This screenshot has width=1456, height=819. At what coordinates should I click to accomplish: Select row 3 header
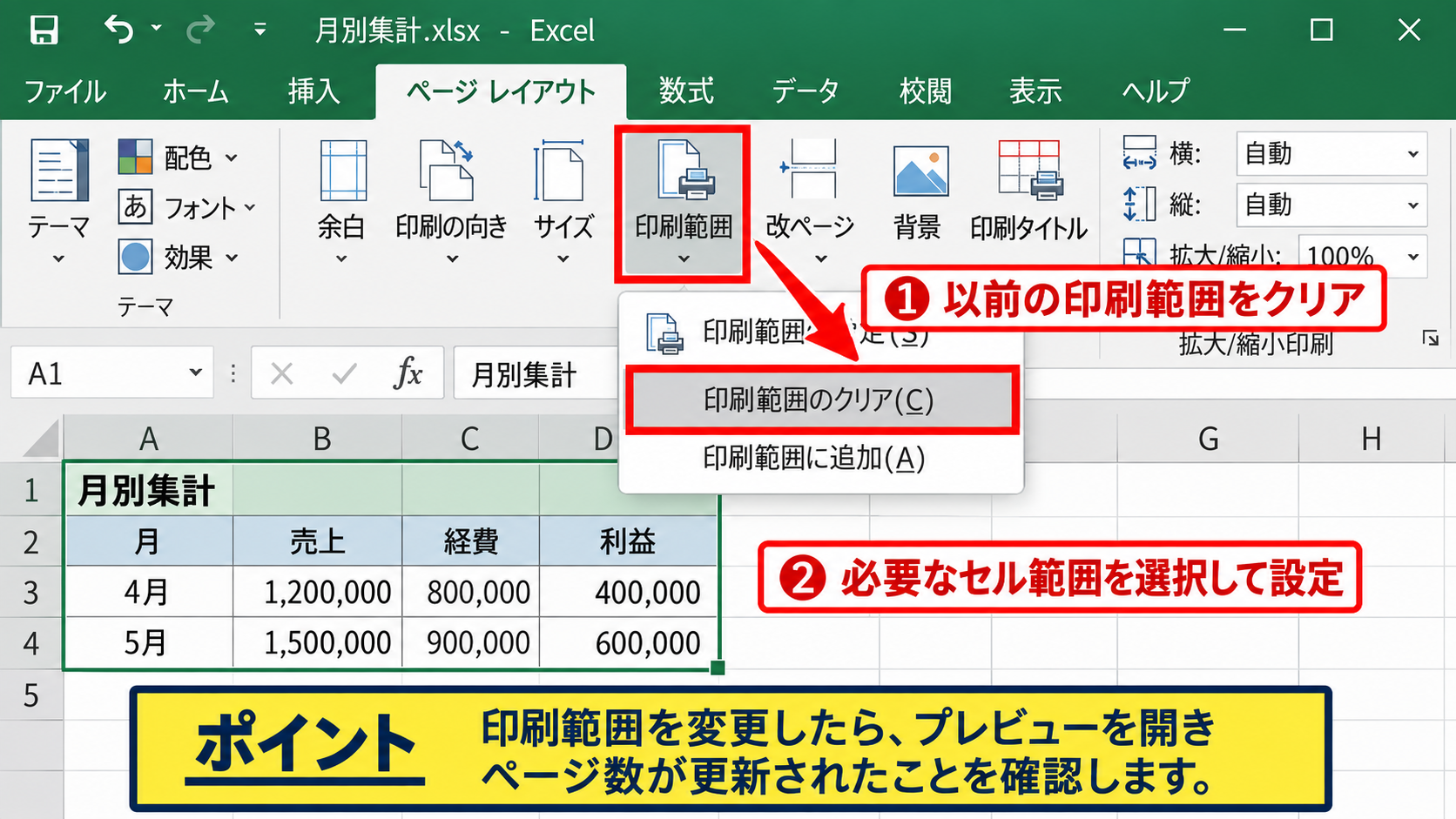click(x=31, y=593)
